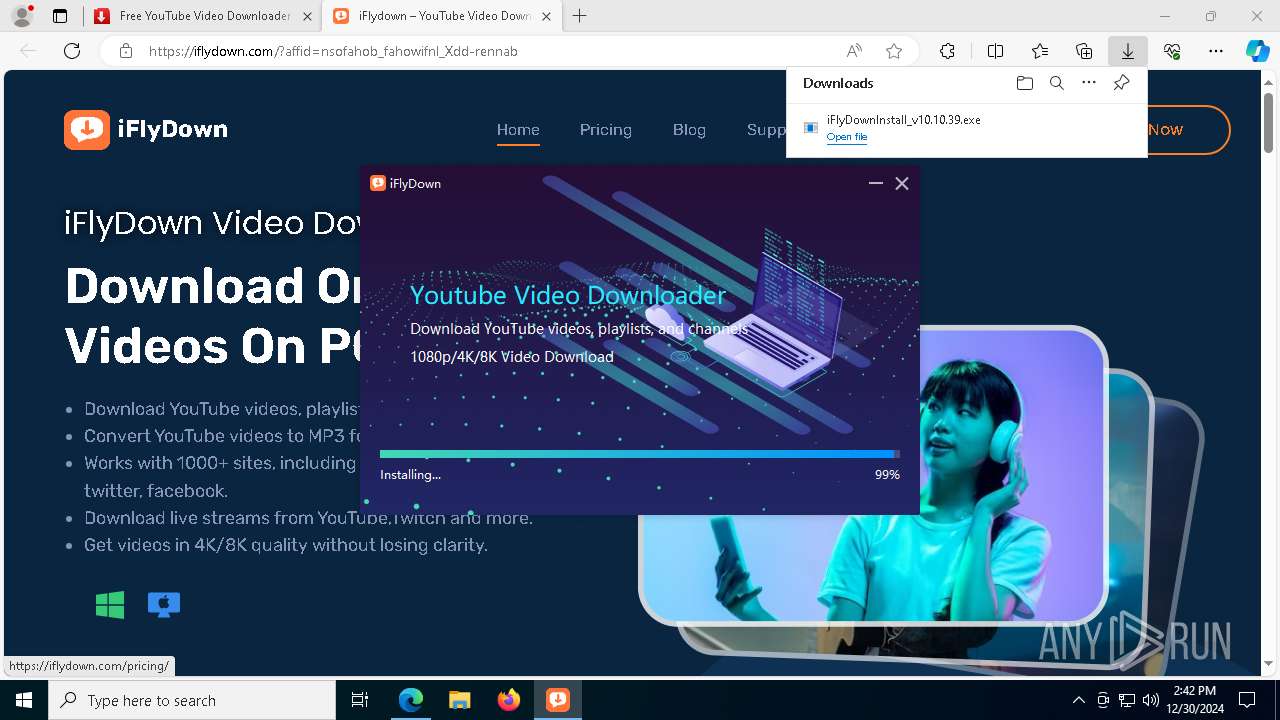Screen dimensions: 1280x720
Task: Open the downloads folder icon
Action: [1024, 83]
